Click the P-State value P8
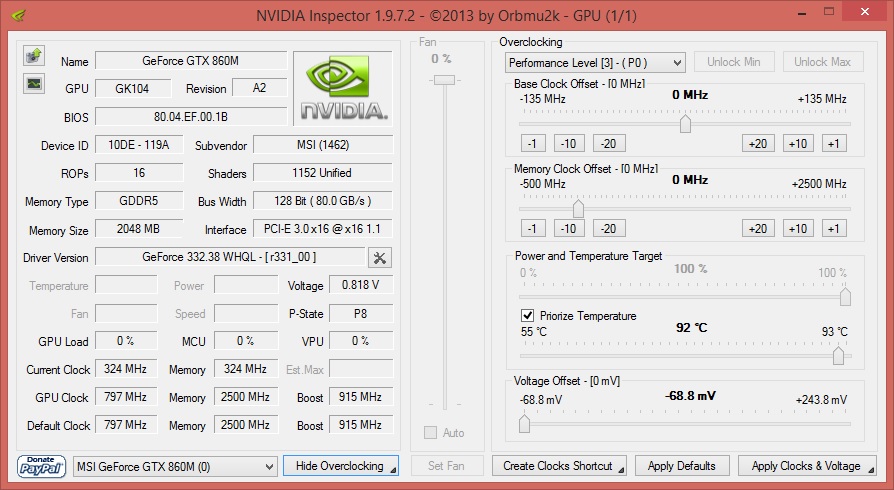The image size is (894, 490). point(361,313)
